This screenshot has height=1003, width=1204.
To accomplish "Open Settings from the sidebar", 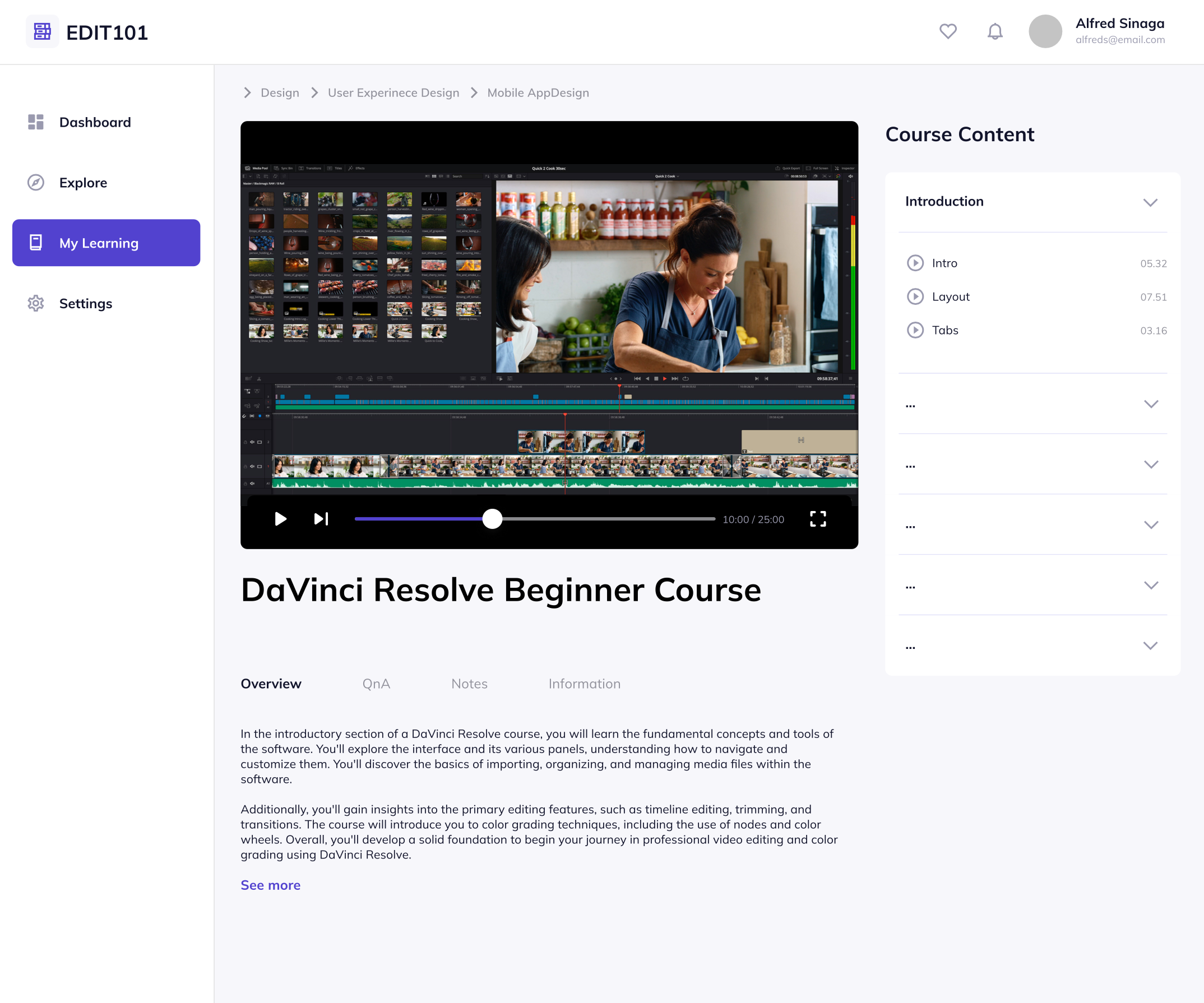I will coord(85,304).
